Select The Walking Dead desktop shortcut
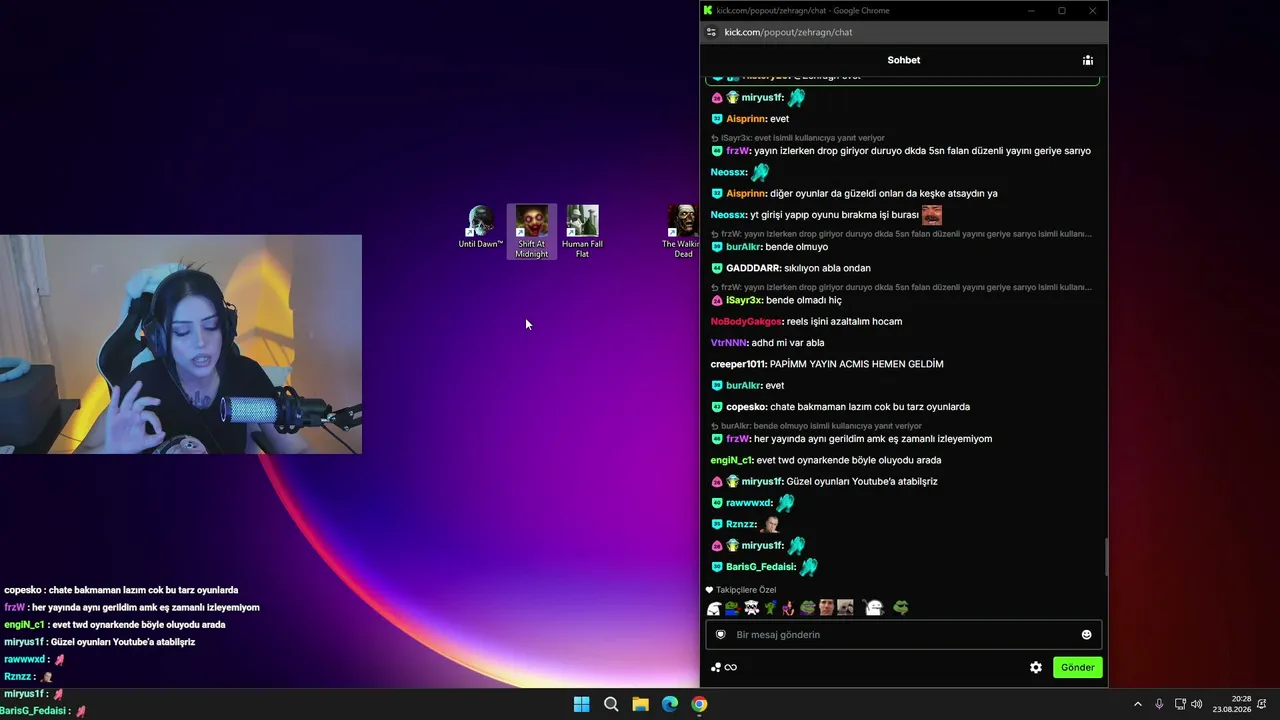The width and height of the screenshot is (1280, 720). (x=683, y=232)
